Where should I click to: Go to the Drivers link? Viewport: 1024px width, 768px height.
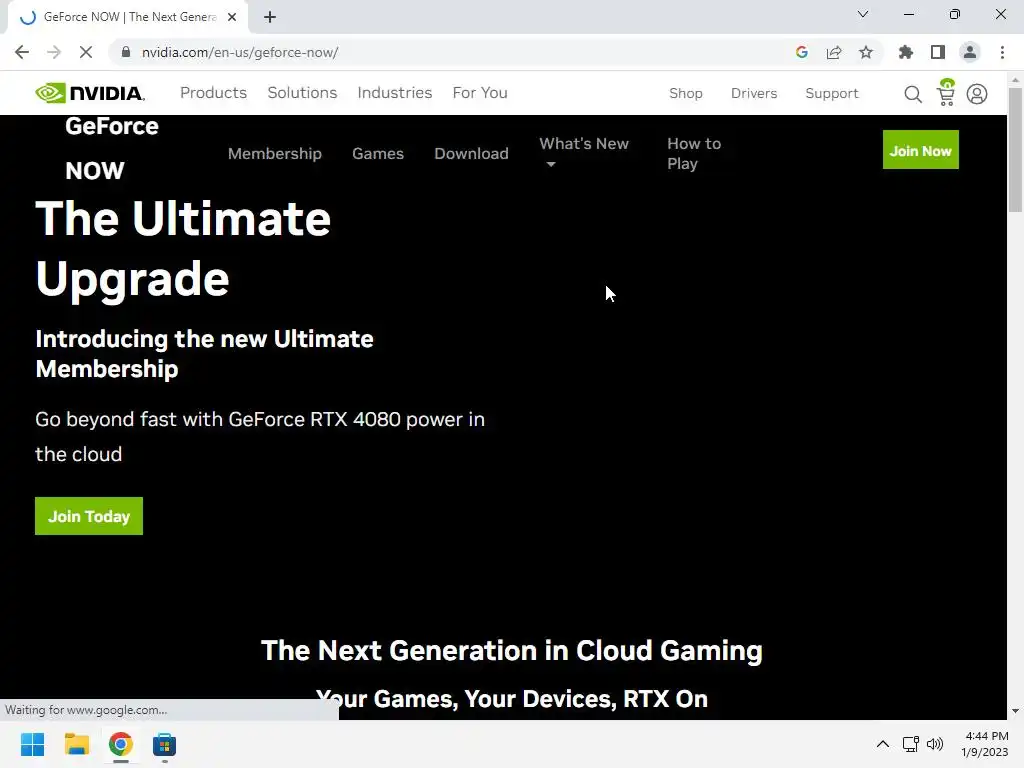click(754, 93)
